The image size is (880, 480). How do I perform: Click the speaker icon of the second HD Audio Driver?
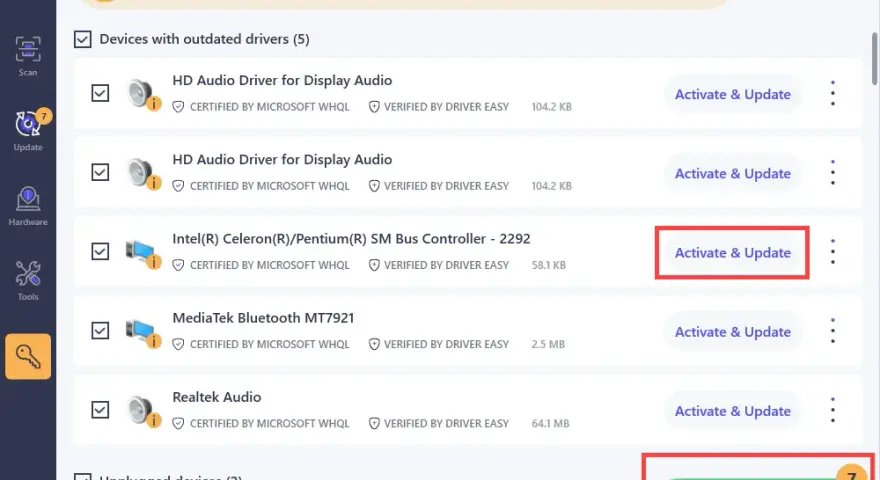143,173
